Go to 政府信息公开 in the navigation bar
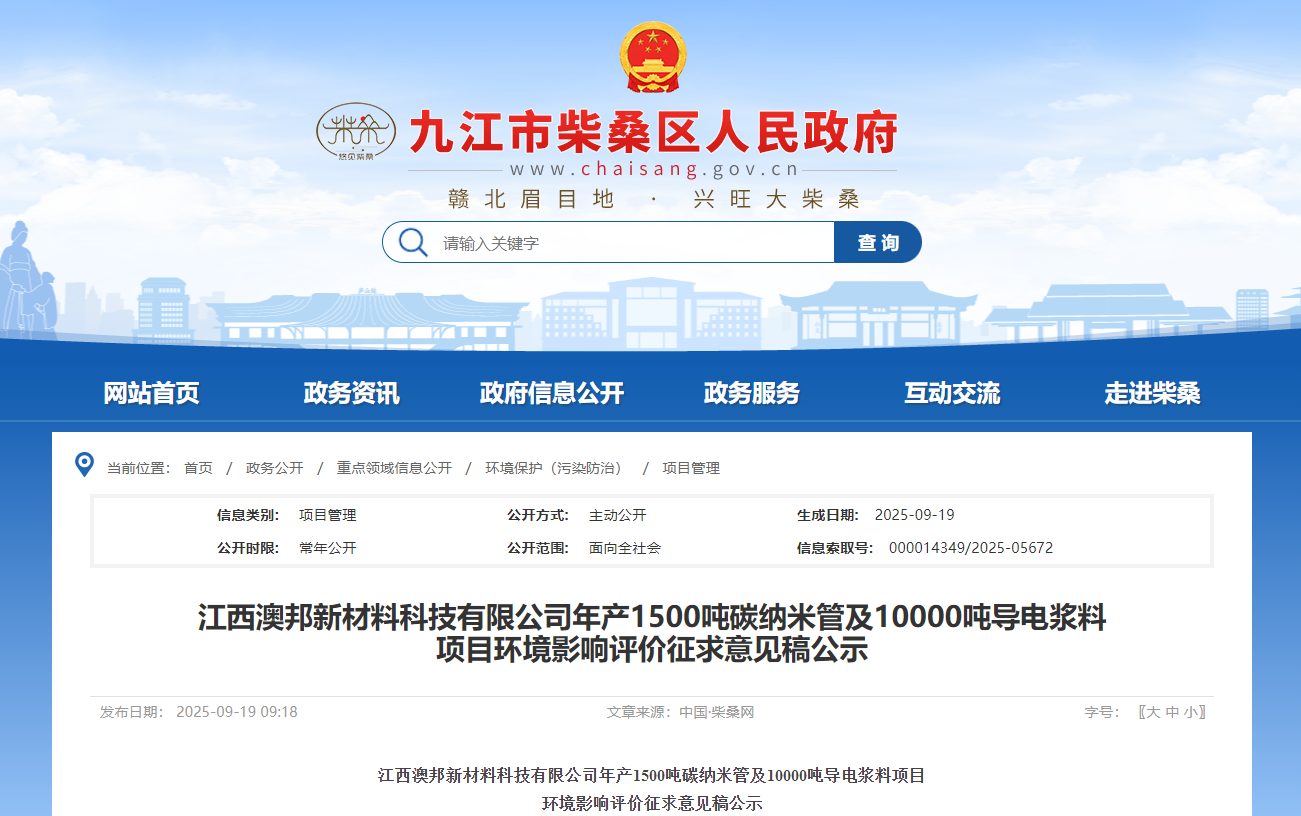Image resolution: width=1301 pixels, height=816 pixels. pyautogui.click(x=551, y=393)
